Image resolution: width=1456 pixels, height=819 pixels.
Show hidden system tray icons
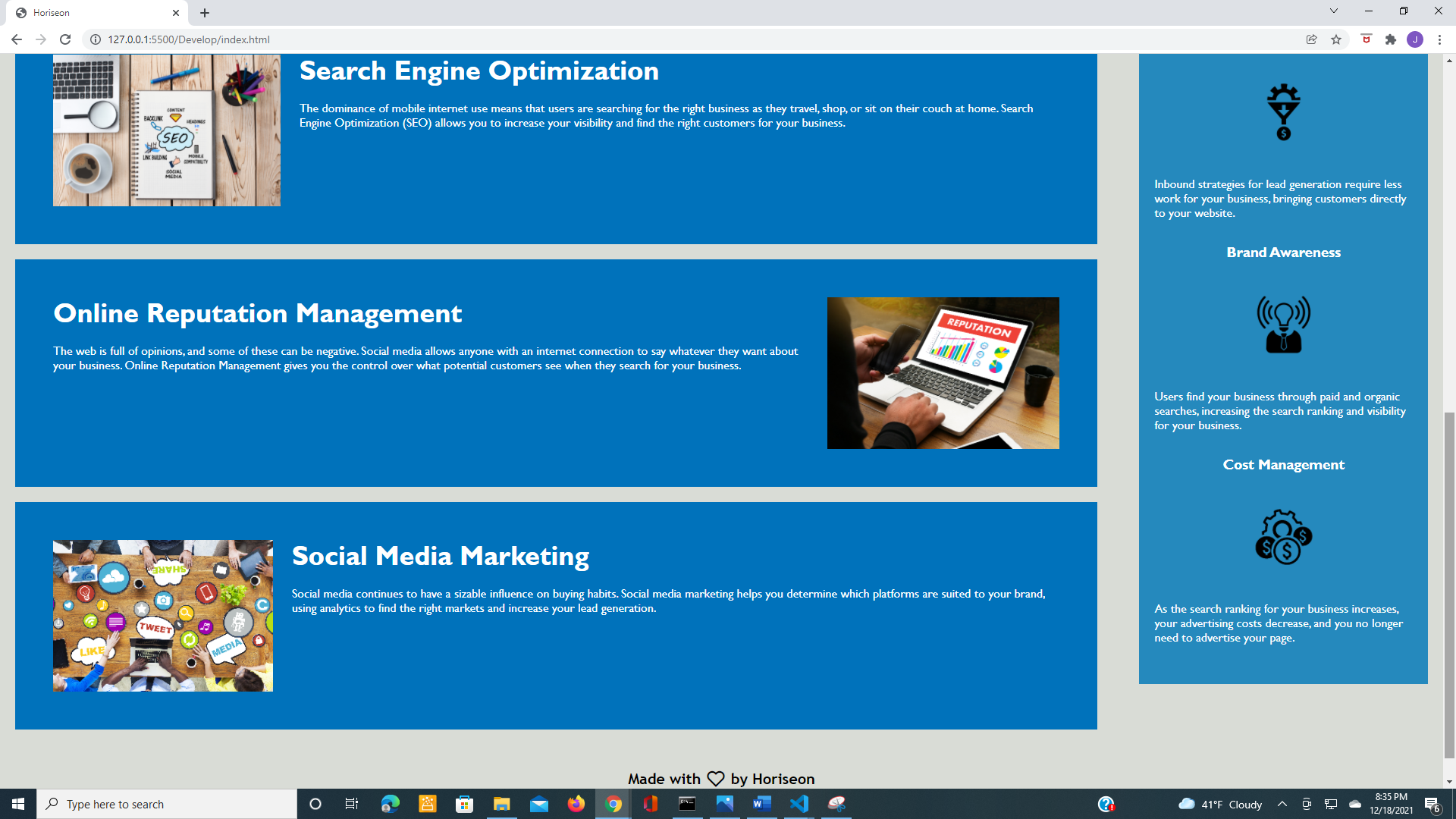pyautogui.click(x=1282, y=804)
